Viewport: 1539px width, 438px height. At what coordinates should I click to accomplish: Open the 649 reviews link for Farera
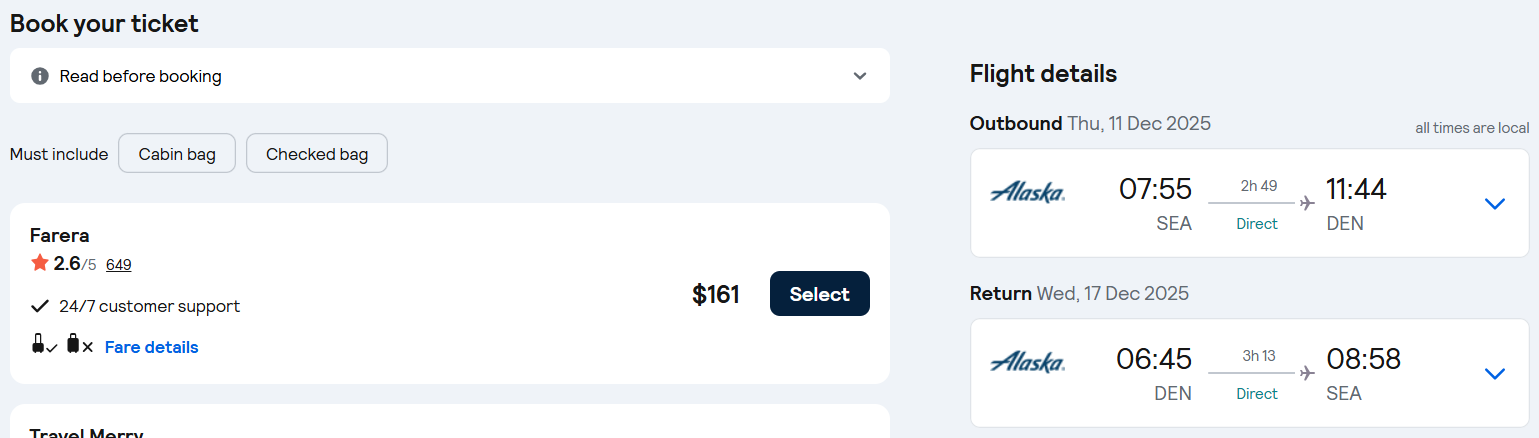(119, 265)
